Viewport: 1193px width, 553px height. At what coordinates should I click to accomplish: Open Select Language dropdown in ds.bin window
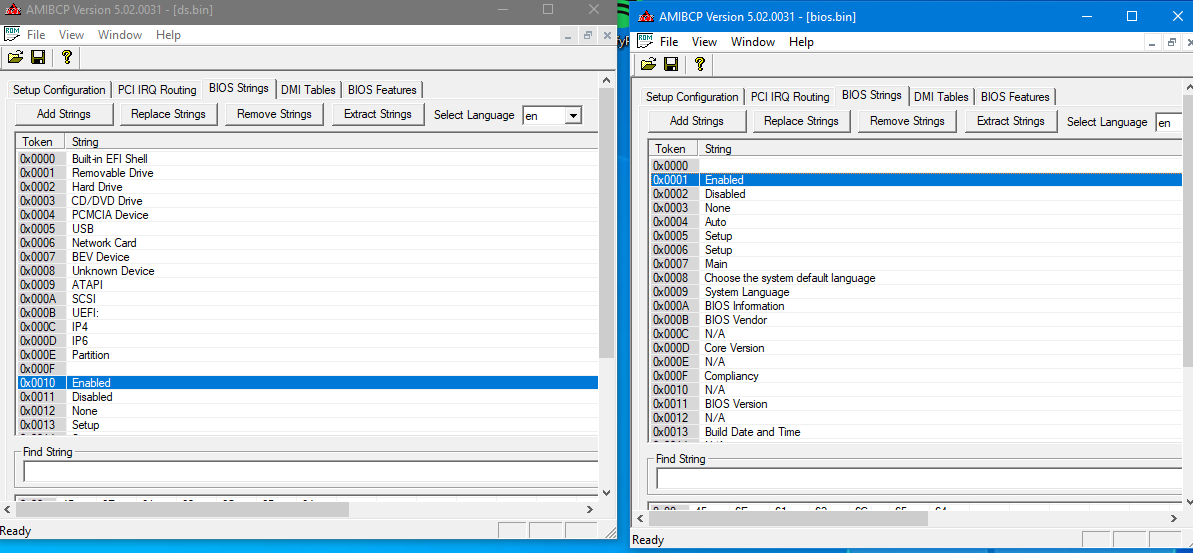coord(574,116)
